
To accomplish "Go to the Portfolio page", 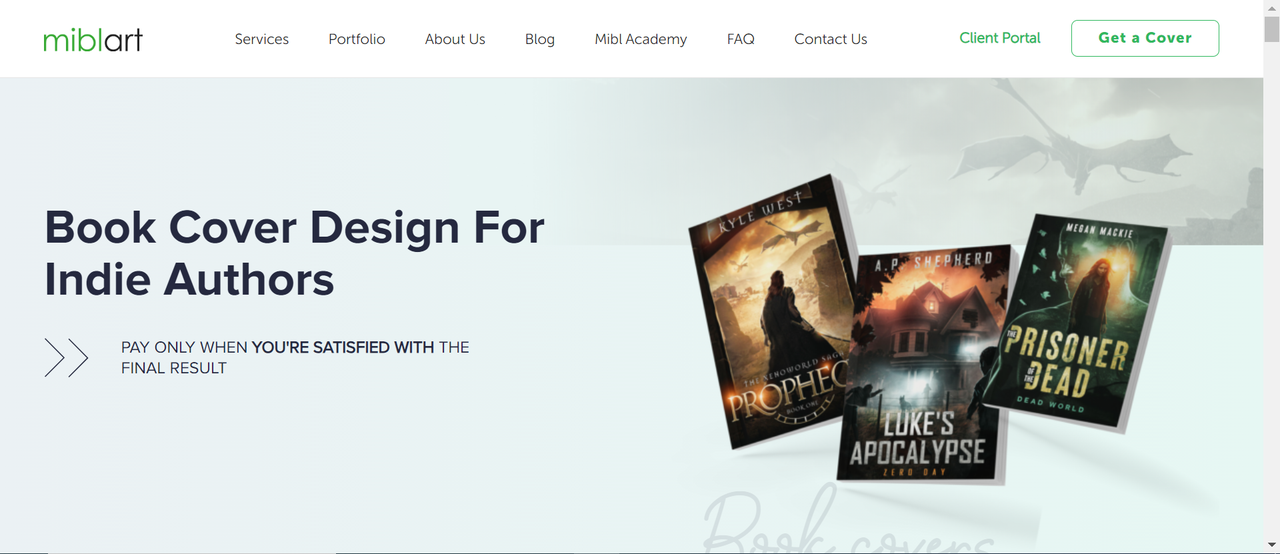I will coord(357,39).
